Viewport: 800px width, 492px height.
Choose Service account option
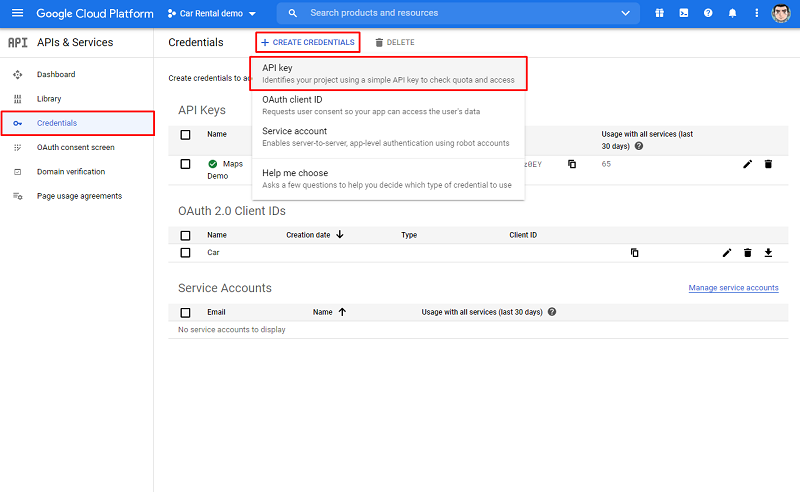click(388, 137)
